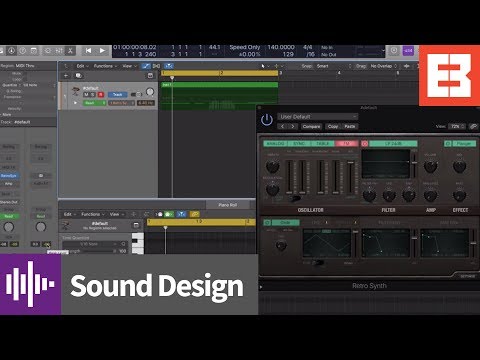480x360 pixels.
Task: Adjust the #default track volume knob
Action: click(150, 91)
